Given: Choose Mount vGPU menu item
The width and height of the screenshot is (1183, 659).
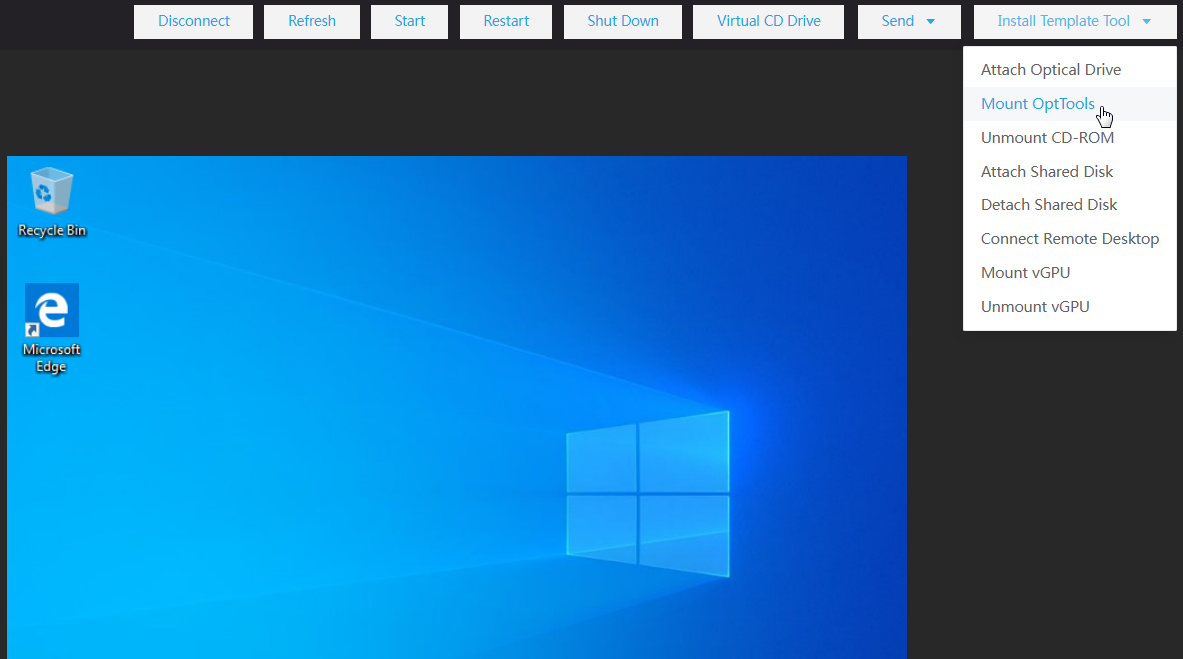Looking at the screenshot, I should (x=1070, y=273).
